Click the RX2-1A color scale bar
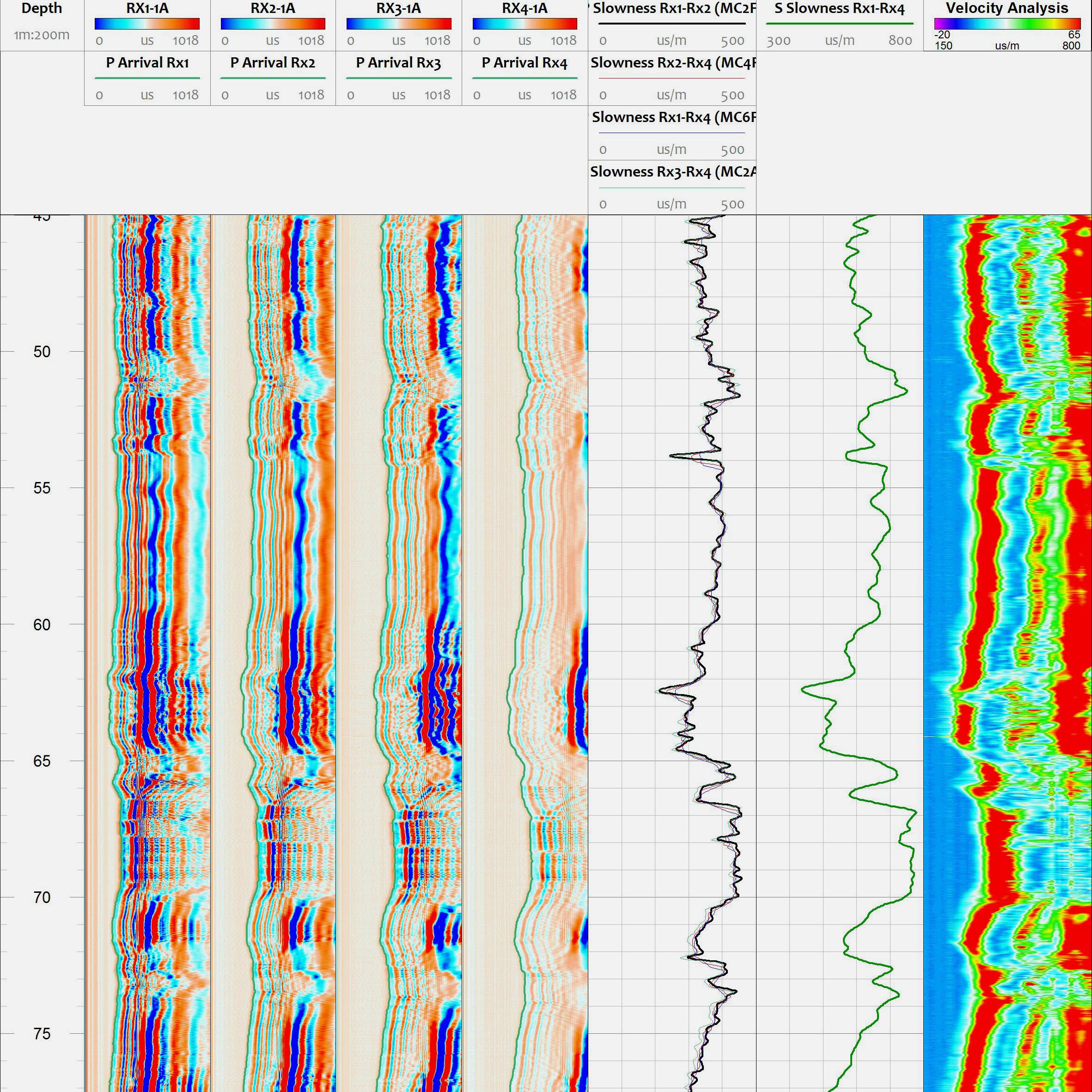This screenshot has height=1092, width=1092. pos(273,24)
